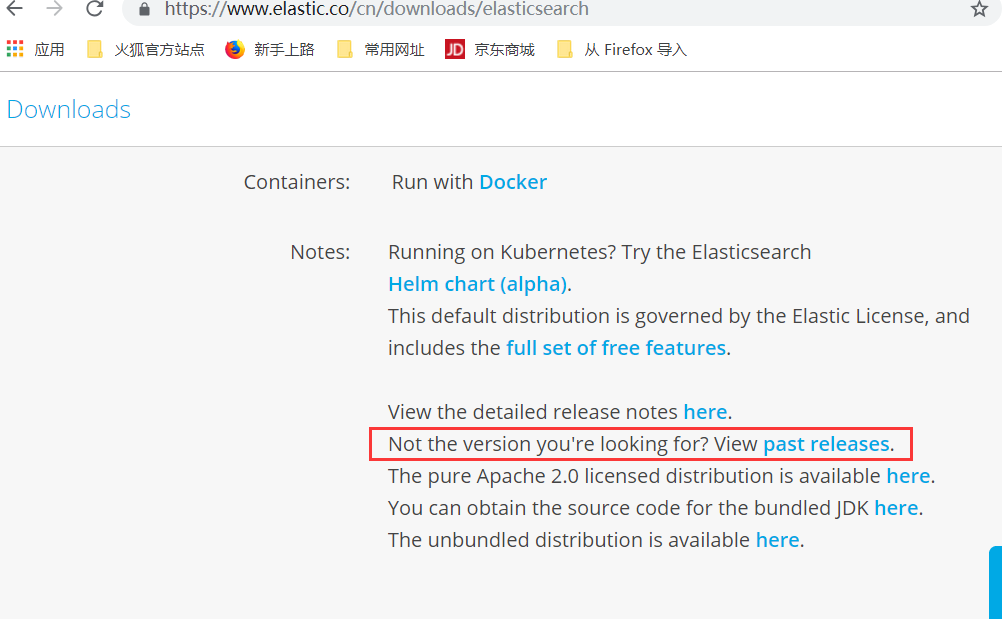Screen dimensions: 1002x619
Task: Open the Docker link under Containers
Action: tap(513, 182)
